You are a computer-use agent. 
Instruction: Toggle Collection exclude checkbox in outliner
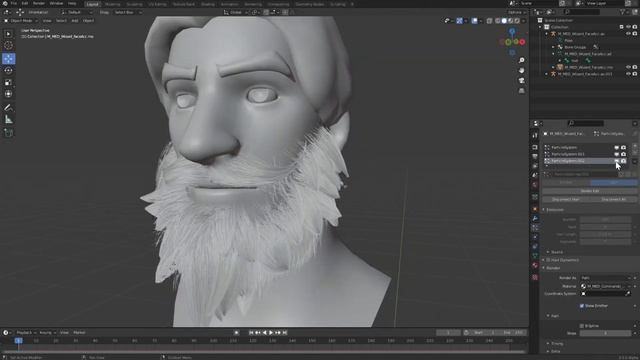coord(621,27)
